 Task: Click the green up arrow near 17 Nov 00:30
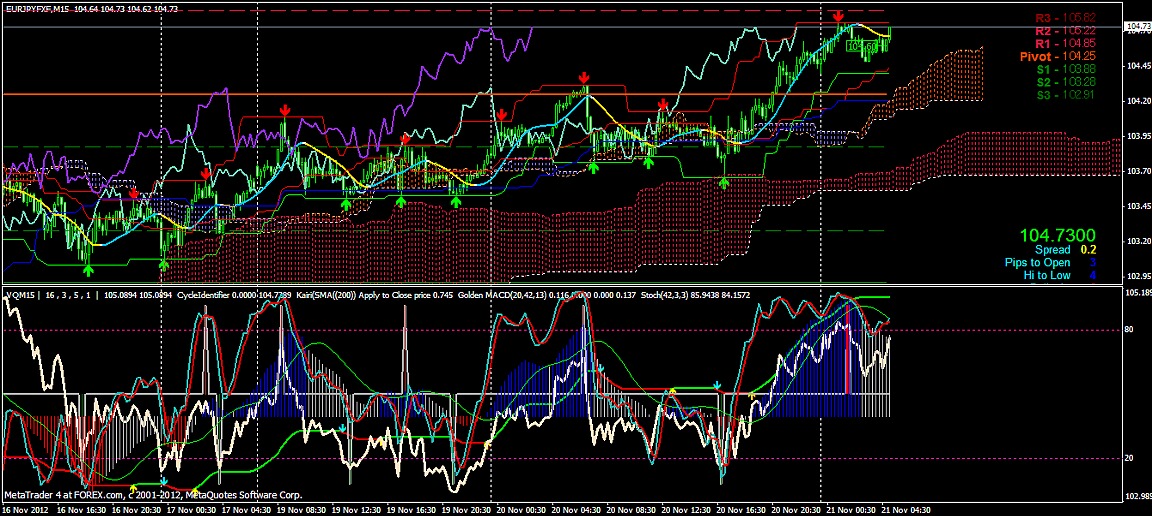click(164, 264)
